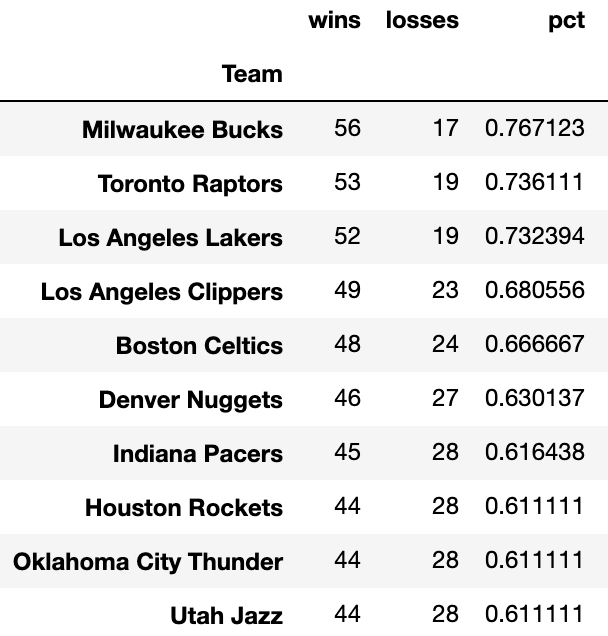Select the Utah Jazz row label
Screen dimensions: 608x636
pyautogui.click(x=226, y=616)
